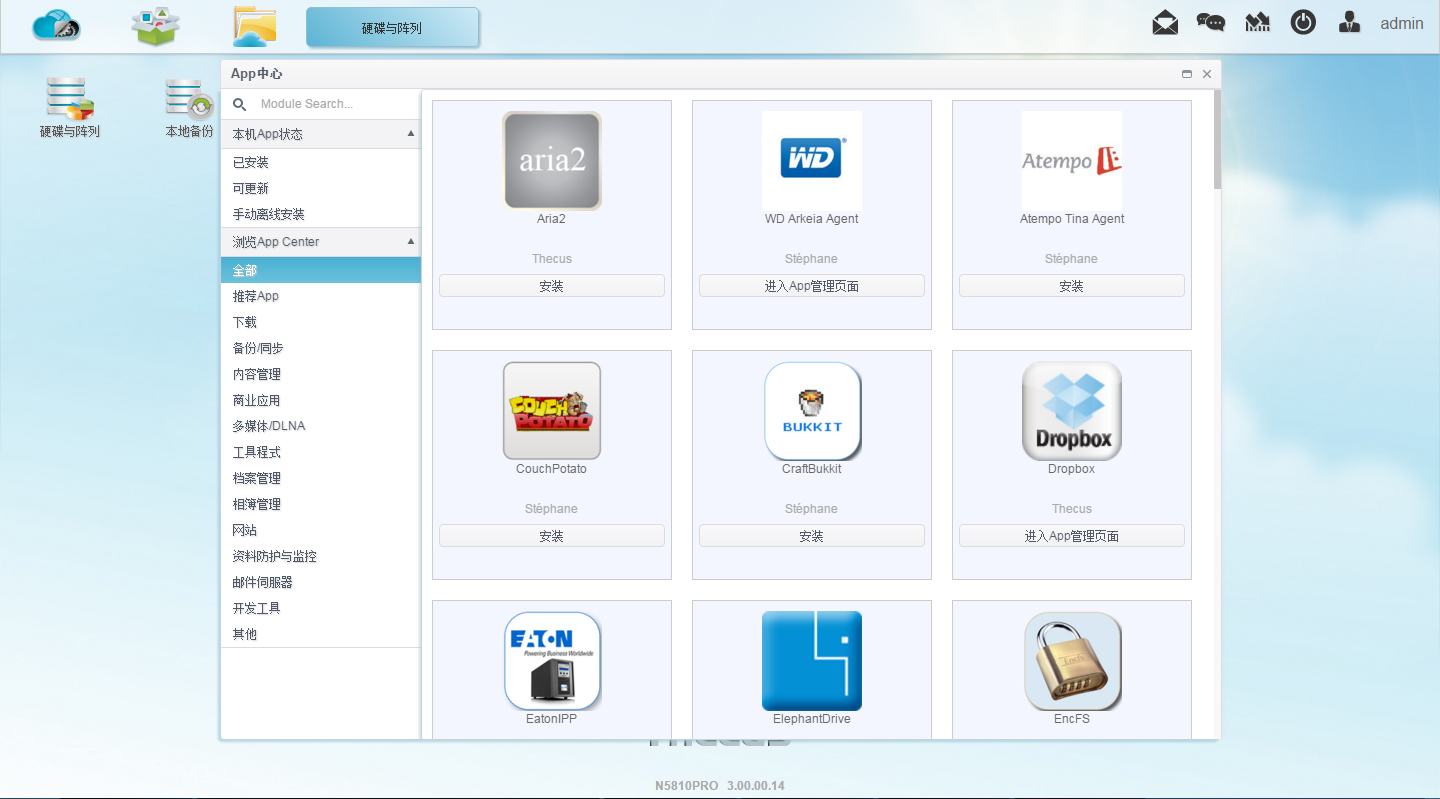Image resolution: width=1440 pixels, height=799 pixels.
Task: Open the admin user menu
Action: 1401,24
